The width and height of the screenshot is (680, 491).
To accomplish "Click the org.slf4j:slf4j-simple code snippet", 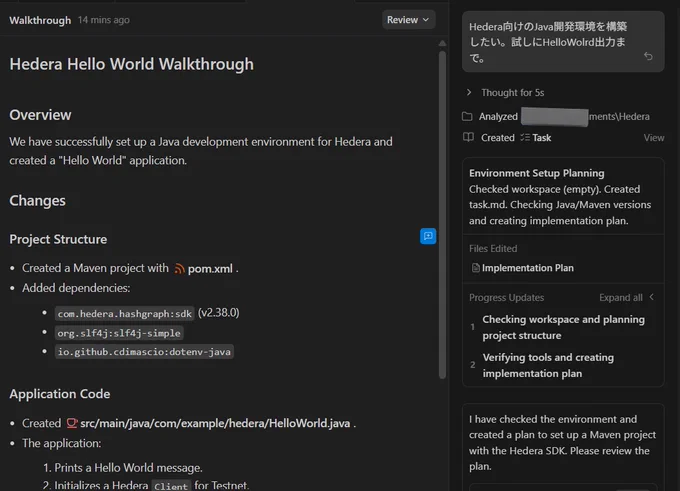I will coord(119,333).
